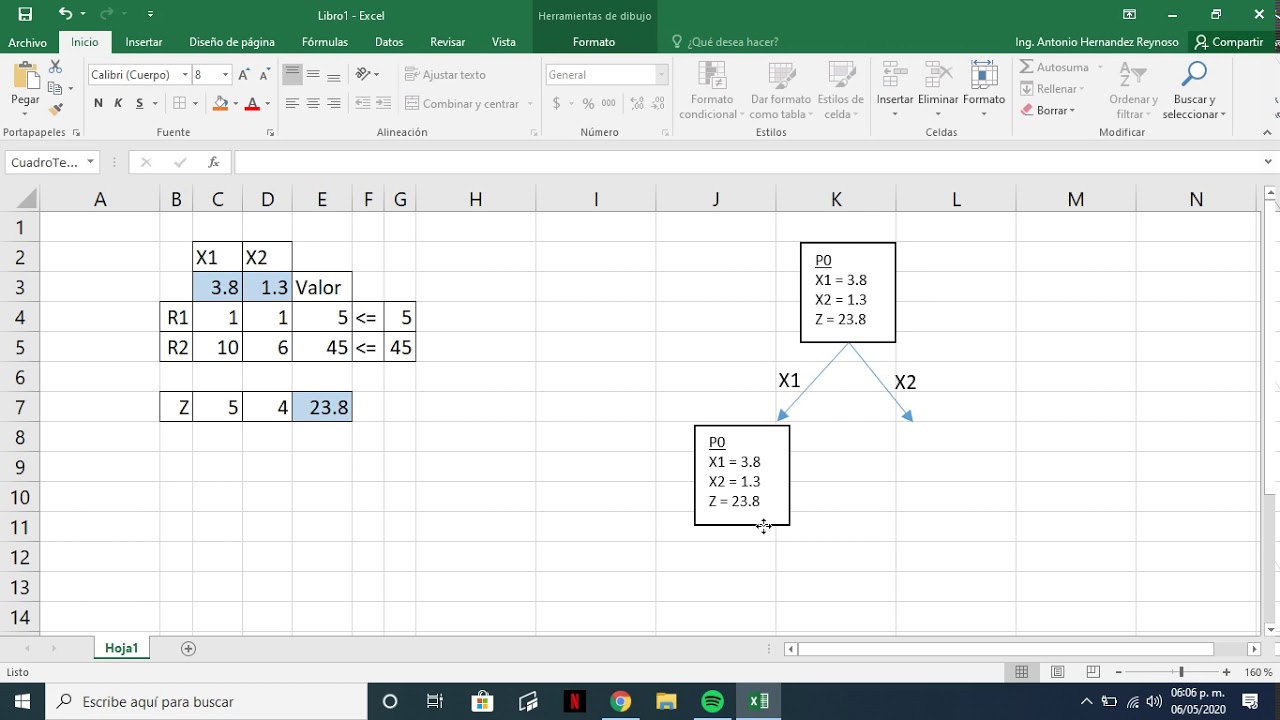Click the Borrar button
This screenshot has height=720, width=1280.
tap(1048, 110)
